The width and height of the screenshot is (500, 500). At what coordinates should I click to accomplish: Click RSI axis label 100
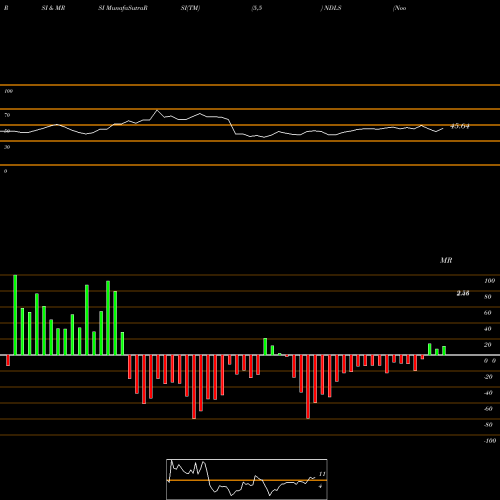pos(8,91)
